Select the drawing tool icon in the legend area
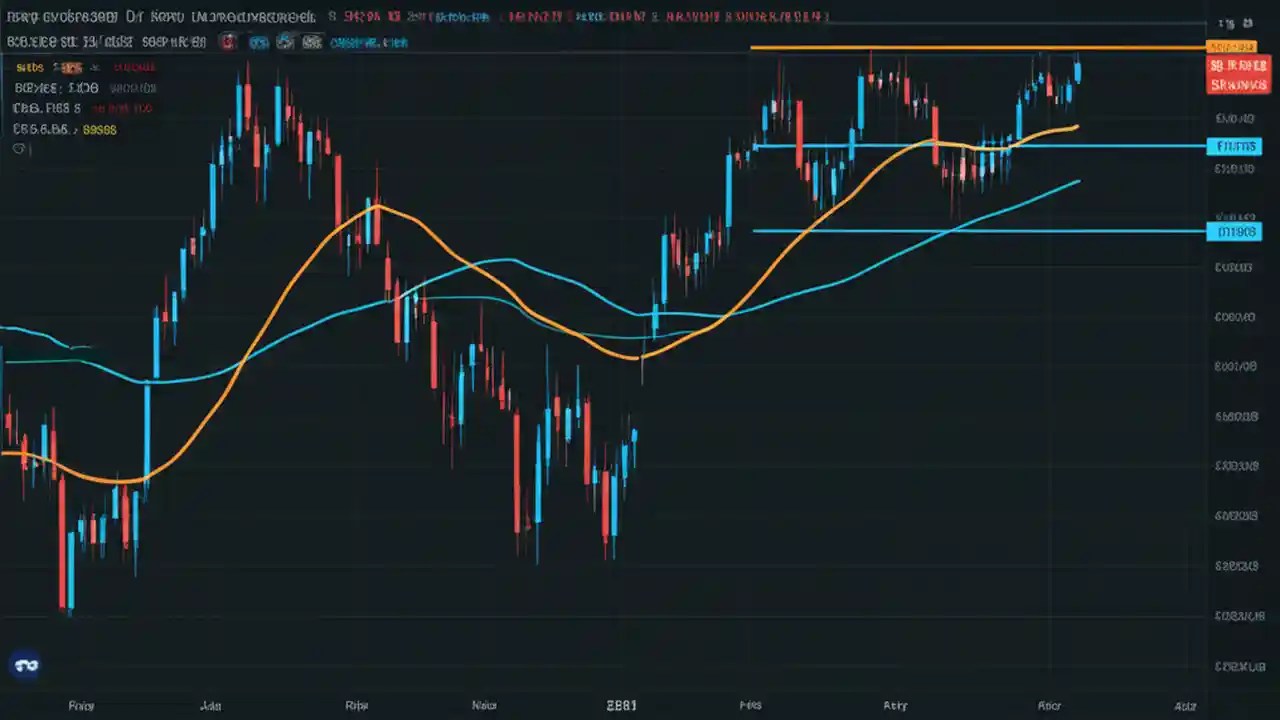The image size is (1280, 720). point(18,148)
